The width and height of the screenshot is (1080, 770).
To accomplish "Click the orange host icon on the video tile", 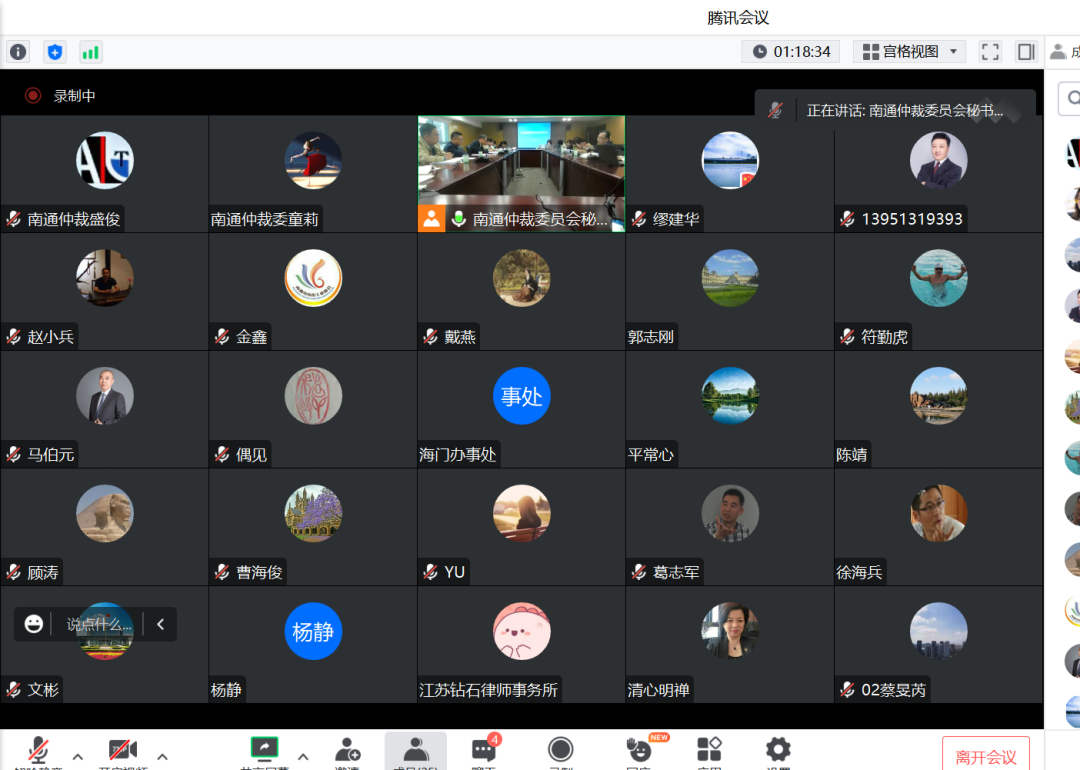I will 432,219.
